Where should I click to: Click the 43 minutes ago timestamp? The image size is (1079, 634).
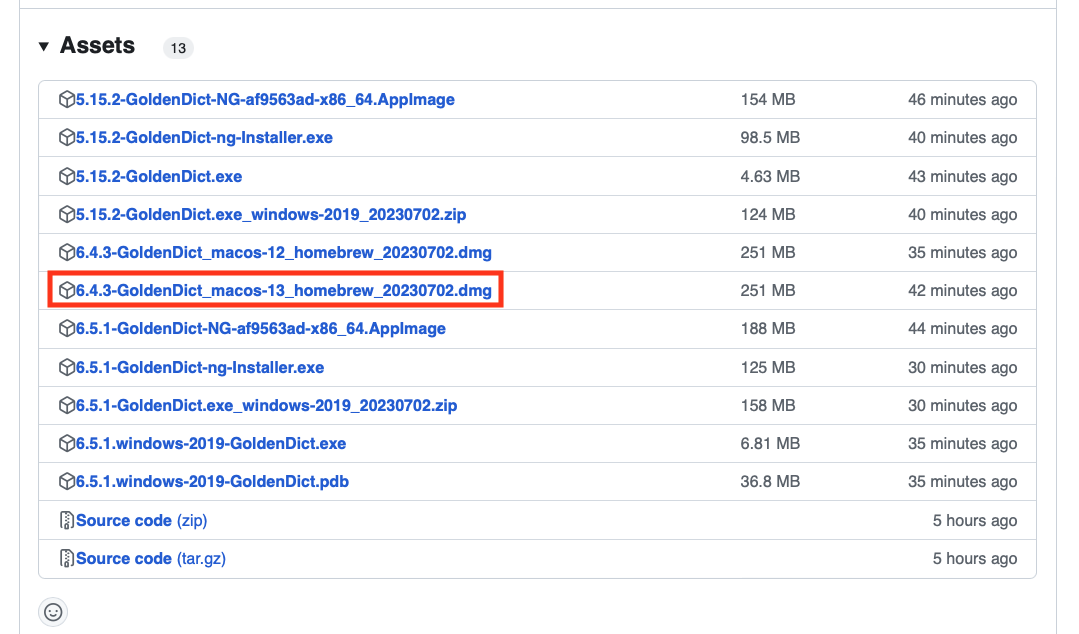[x=962, y=176]
